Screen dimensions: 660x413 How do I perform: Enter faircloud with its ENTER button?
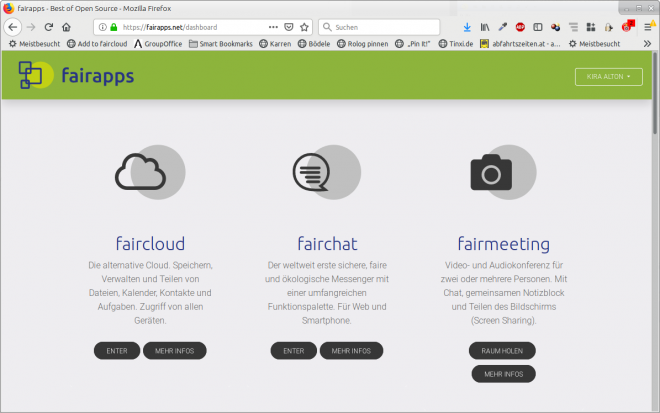[117, 351]
